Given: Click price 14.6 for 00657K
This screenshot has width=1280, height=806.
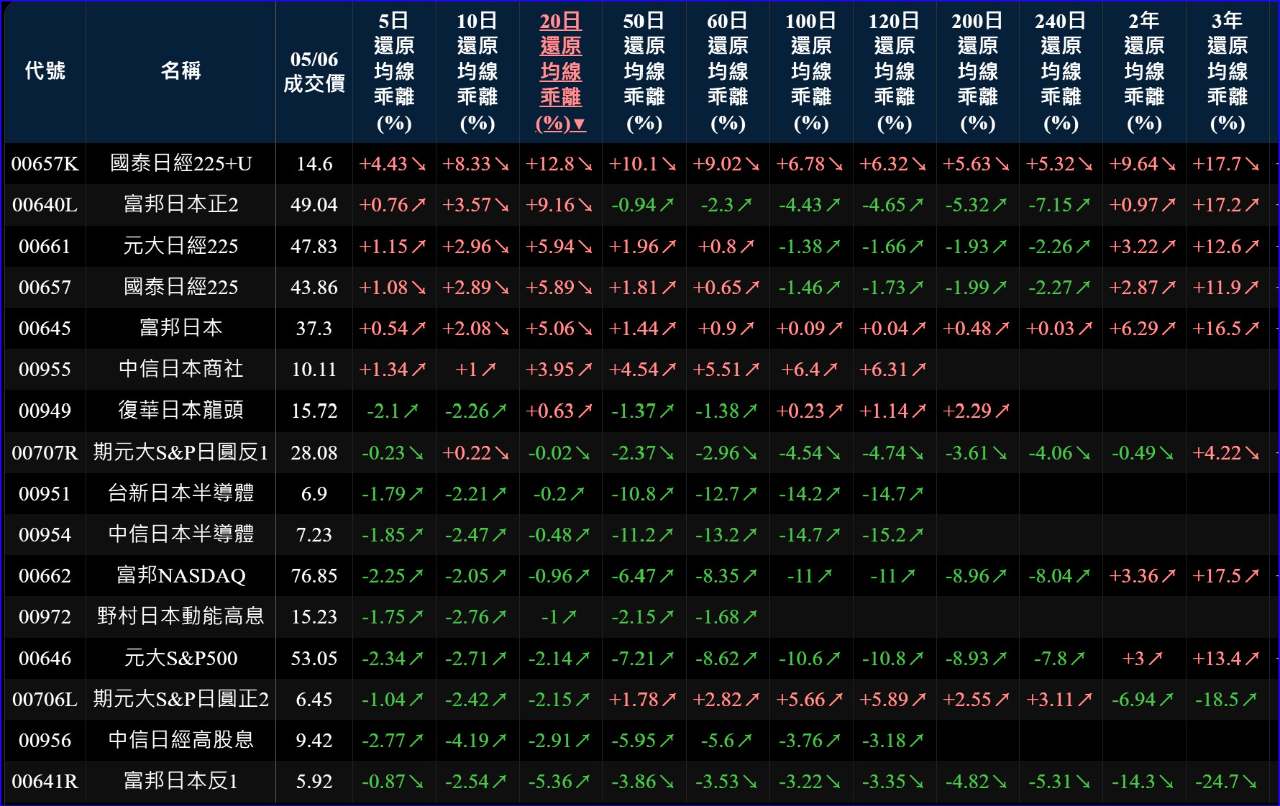Looking at the screenshot, I should click(x=314, y=164).
